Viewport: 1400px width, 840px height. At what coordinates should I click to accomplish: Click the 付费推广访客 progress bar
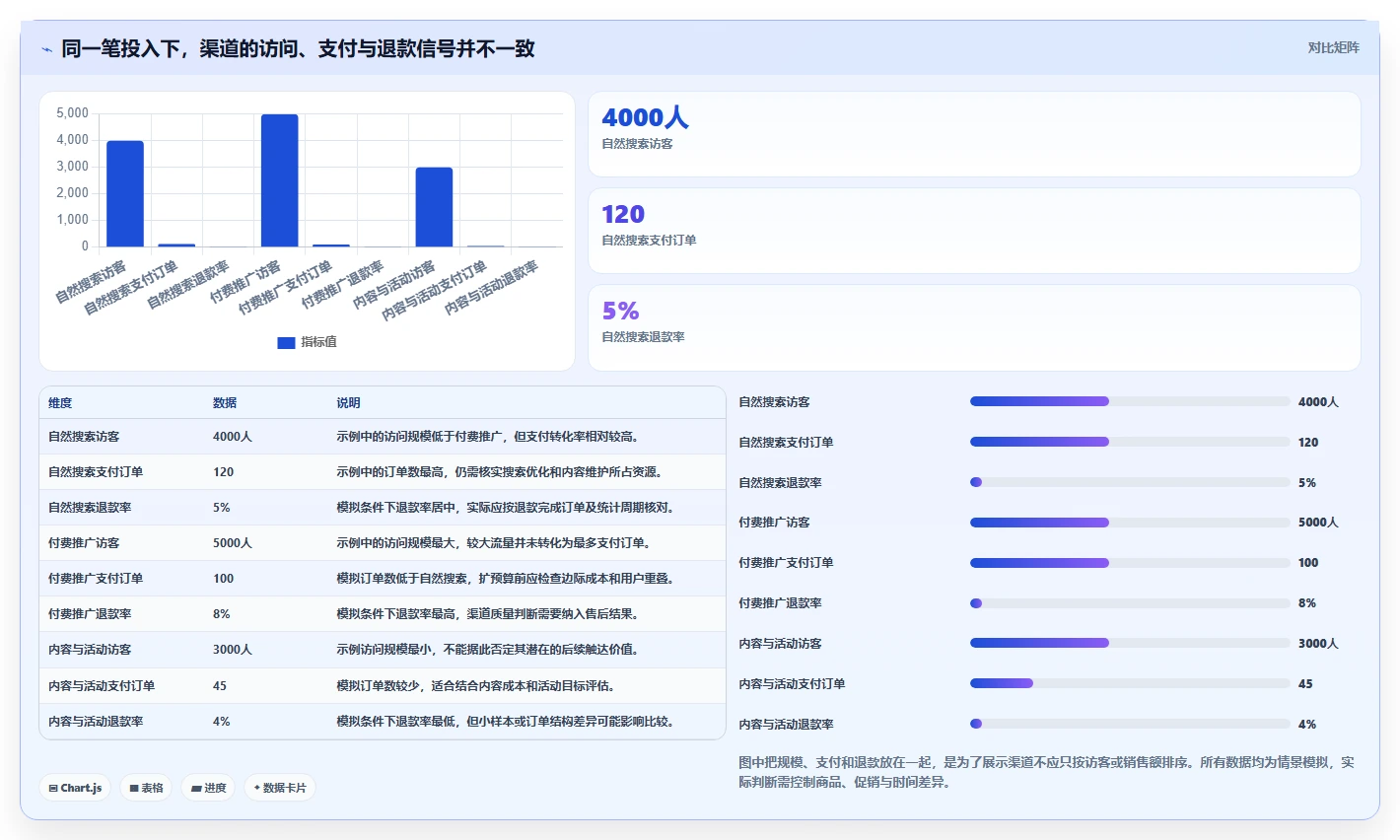(1130, 523)
